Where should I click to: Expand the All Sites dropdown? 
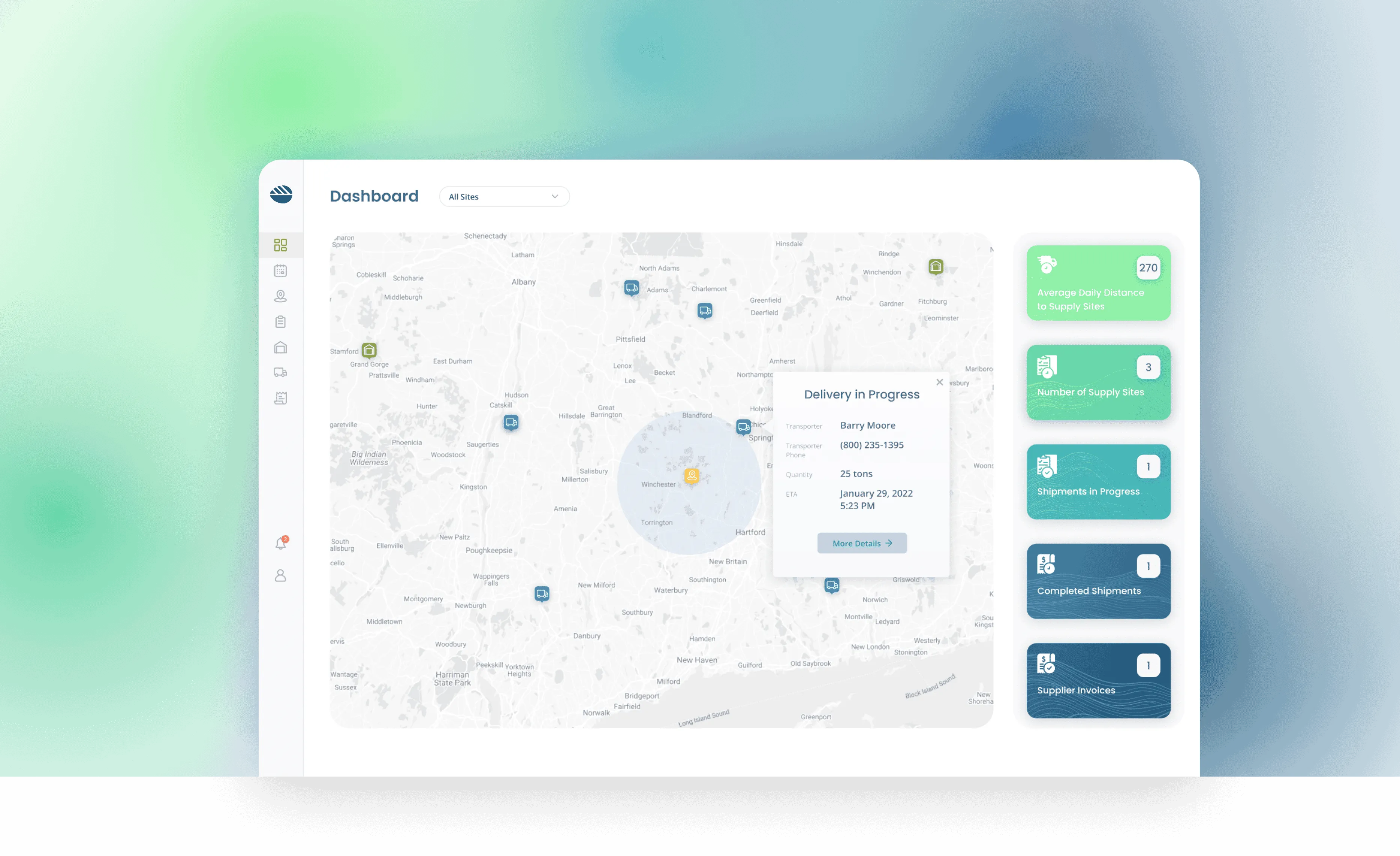tap(504, 197)
